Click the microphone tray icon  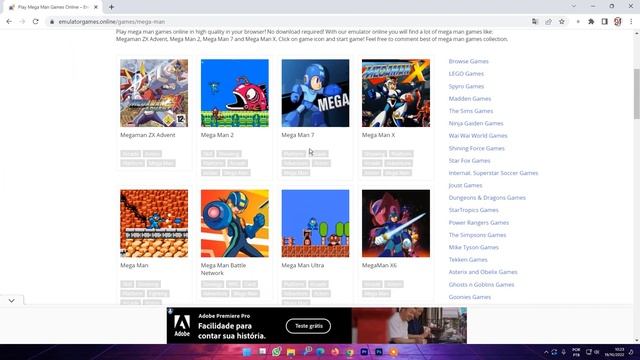click(564, 352)
